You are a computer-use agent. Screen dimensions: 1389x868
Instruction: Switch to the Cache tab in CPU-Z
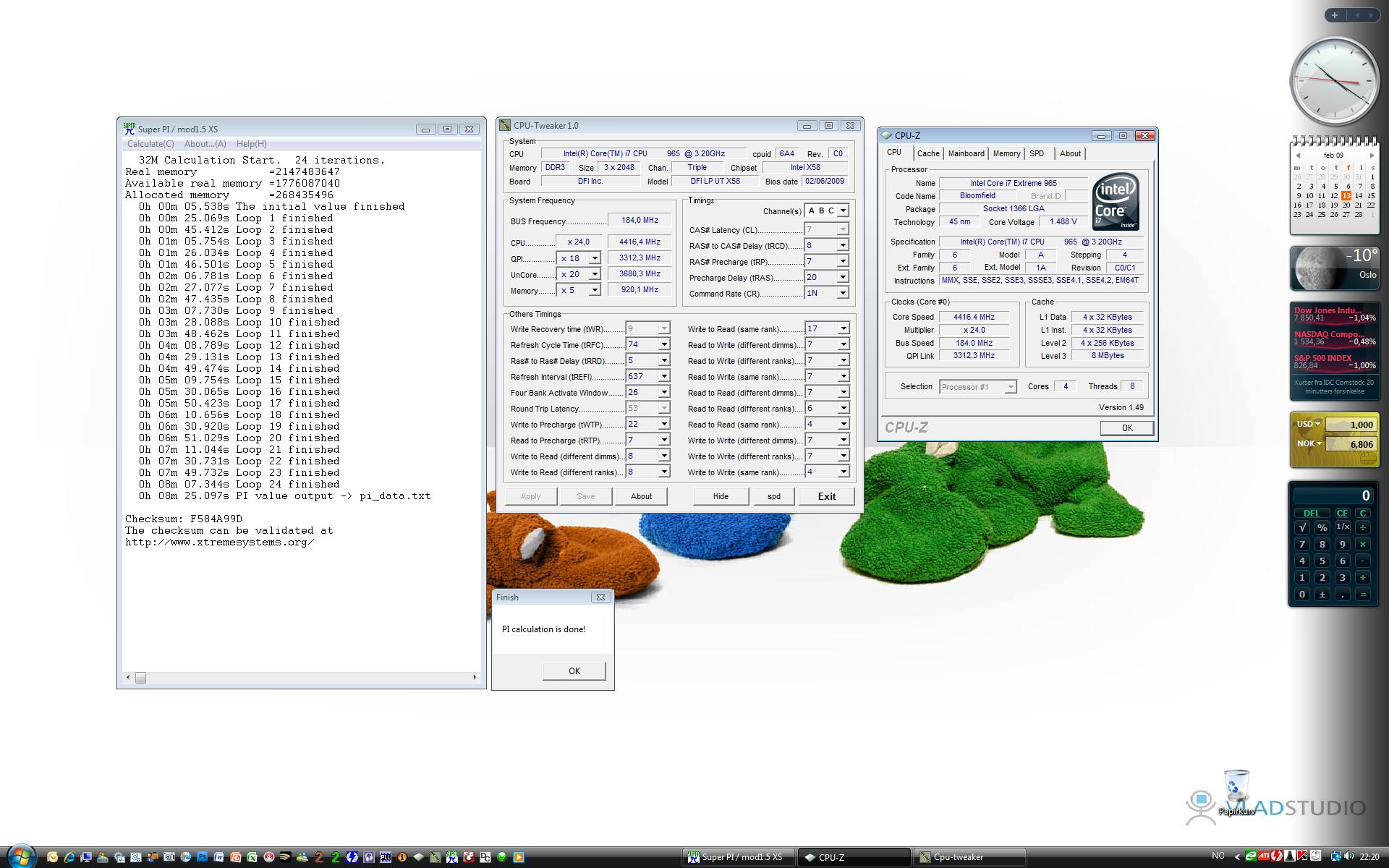pyautogui.click(x=928, y=153)
